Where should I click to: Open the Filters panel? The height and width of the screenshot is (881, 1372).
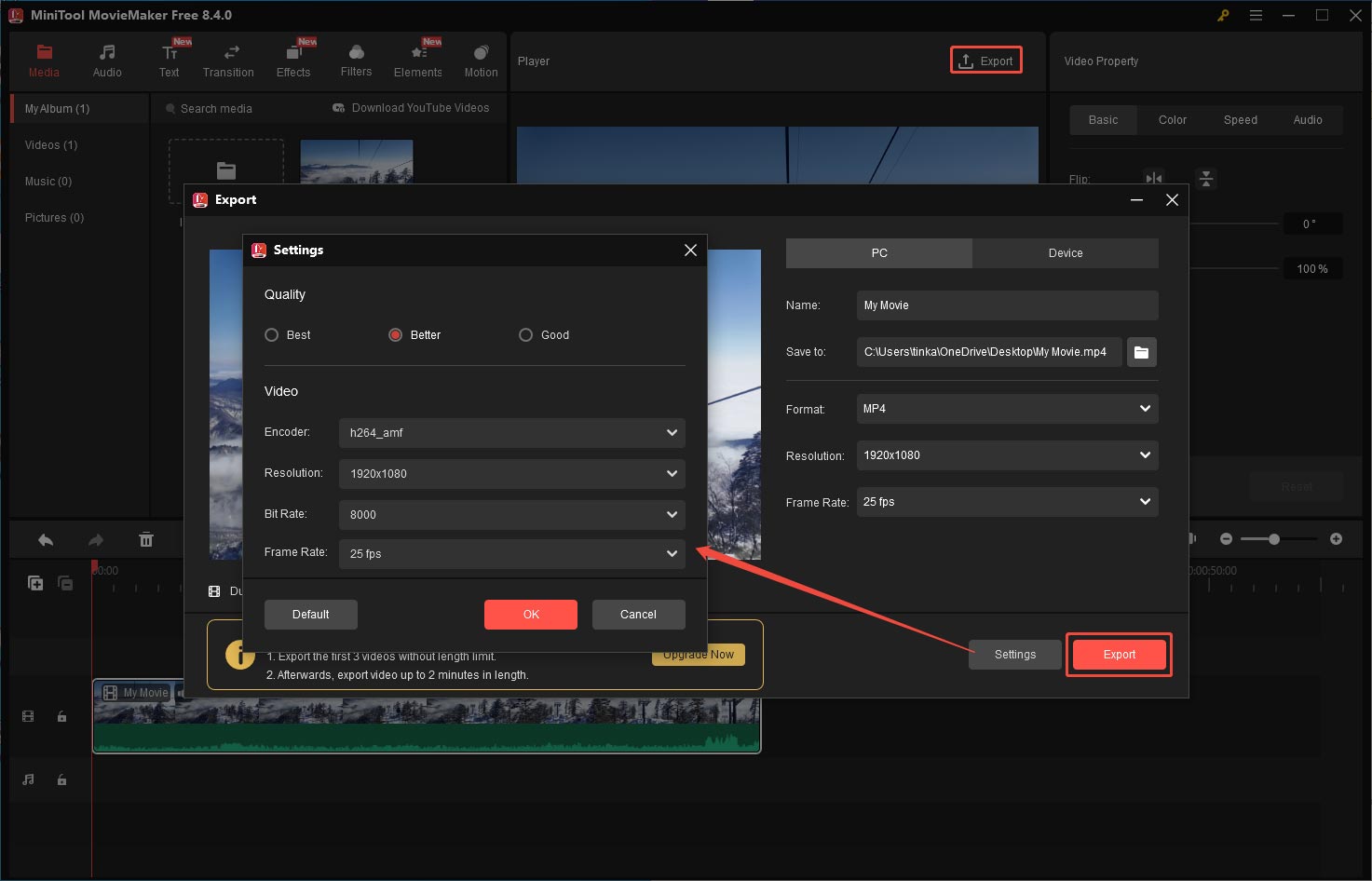(x=355, y=60)
